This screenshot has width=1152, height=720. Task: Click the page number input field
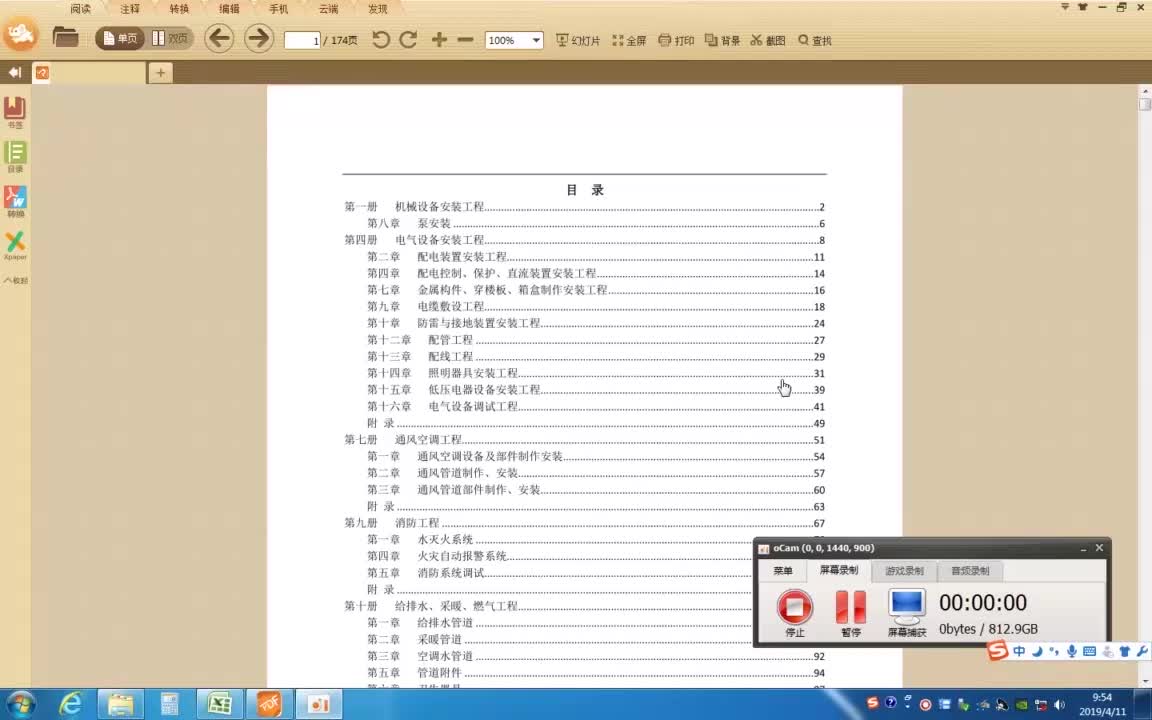click(x=303, y=40)
